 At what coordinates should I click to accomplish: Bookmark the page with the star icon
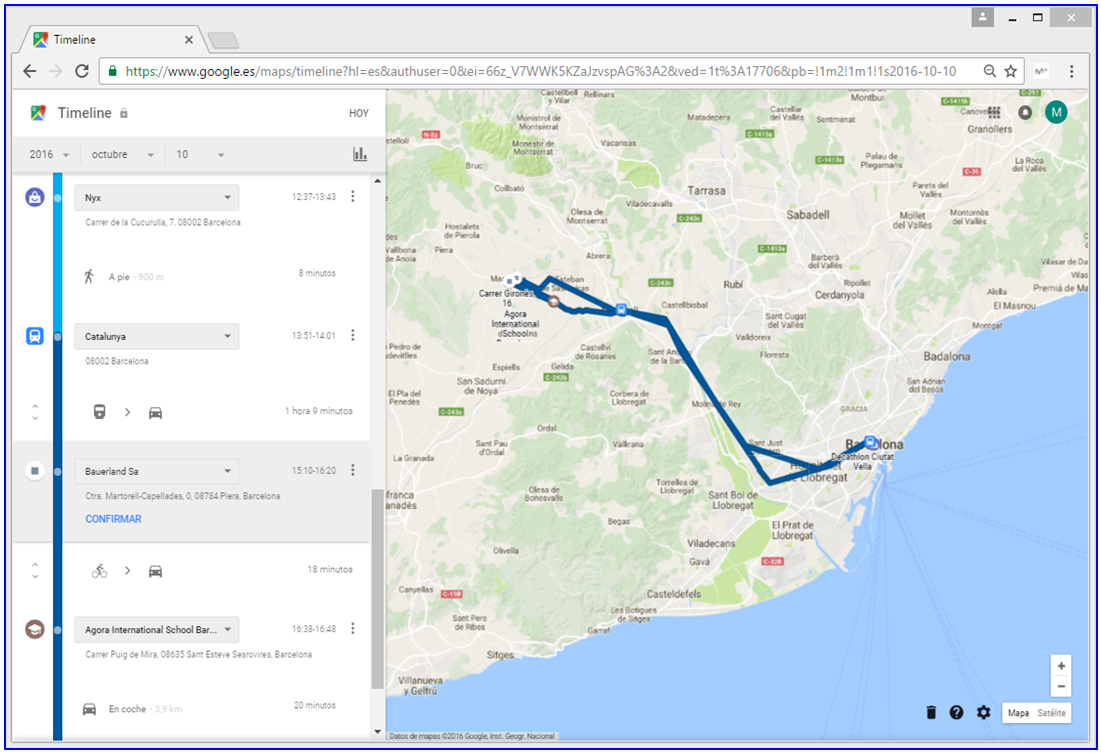1011,71
